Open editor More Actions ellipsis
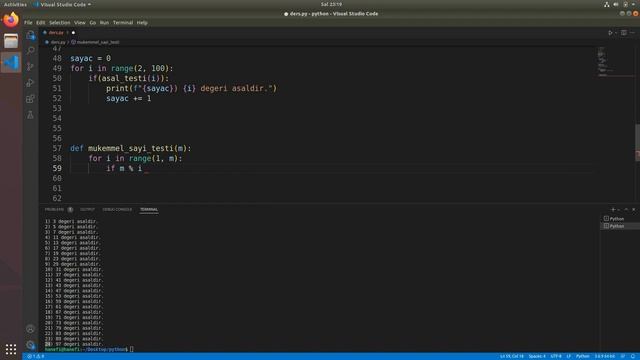 coord(632,33)
